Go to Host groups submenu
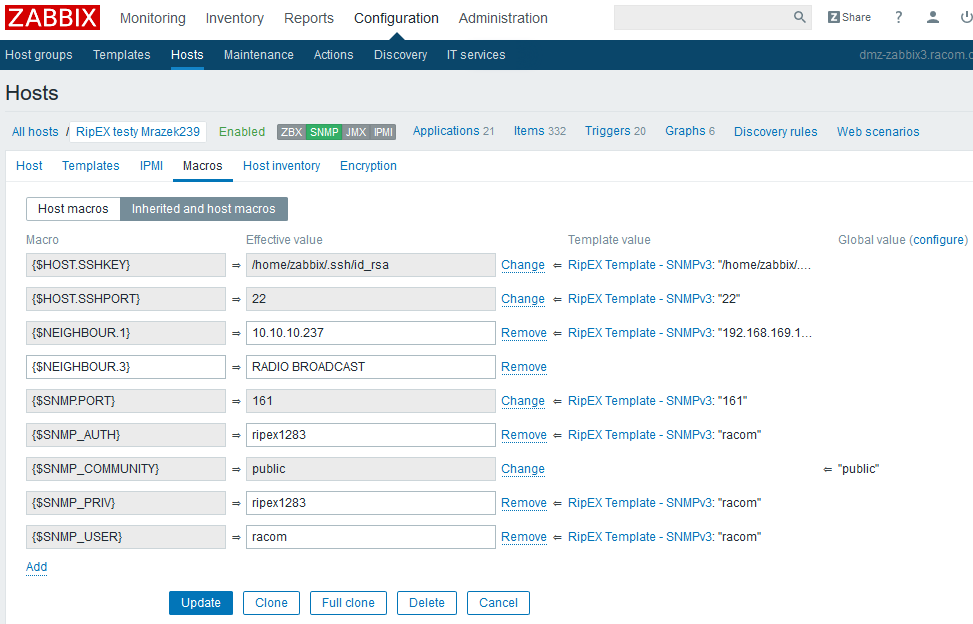This screenshot has height=624, width=973. [x=38, y=55]
